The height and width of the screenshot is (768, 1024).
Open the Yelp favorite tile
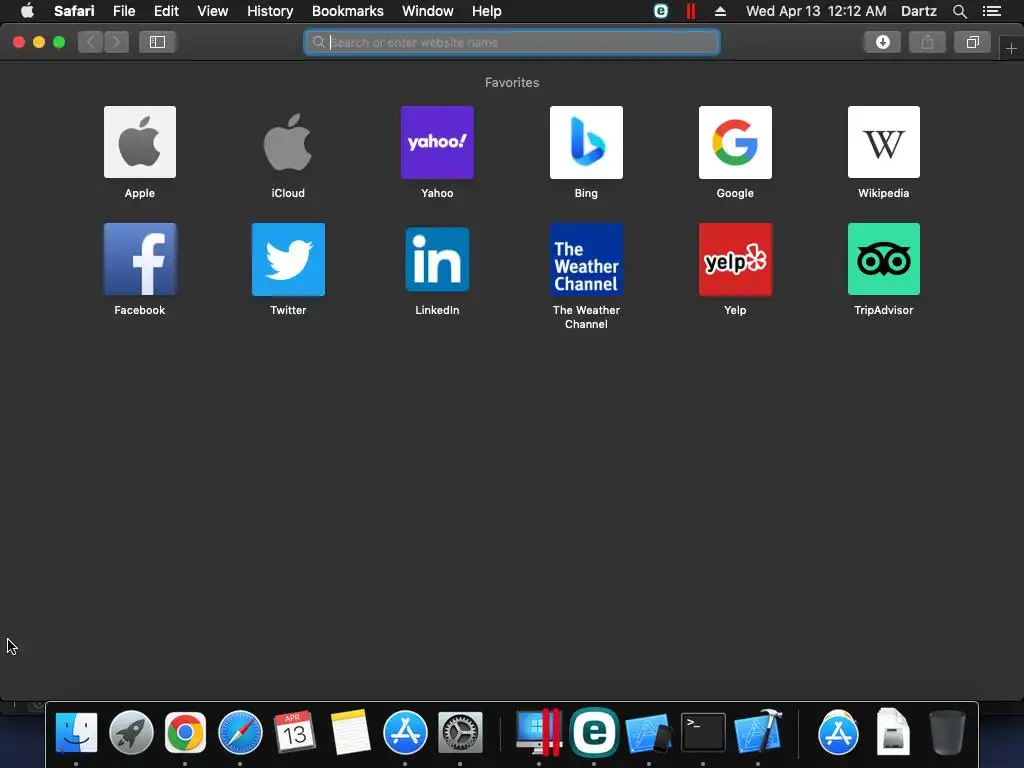coord(735,259)
